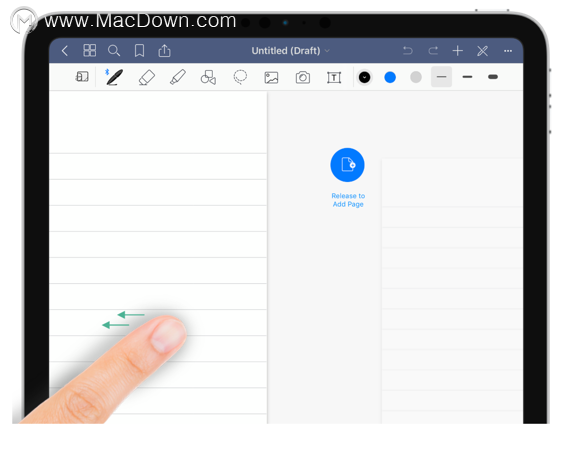Select the thickest stroke width

(493, 77)
